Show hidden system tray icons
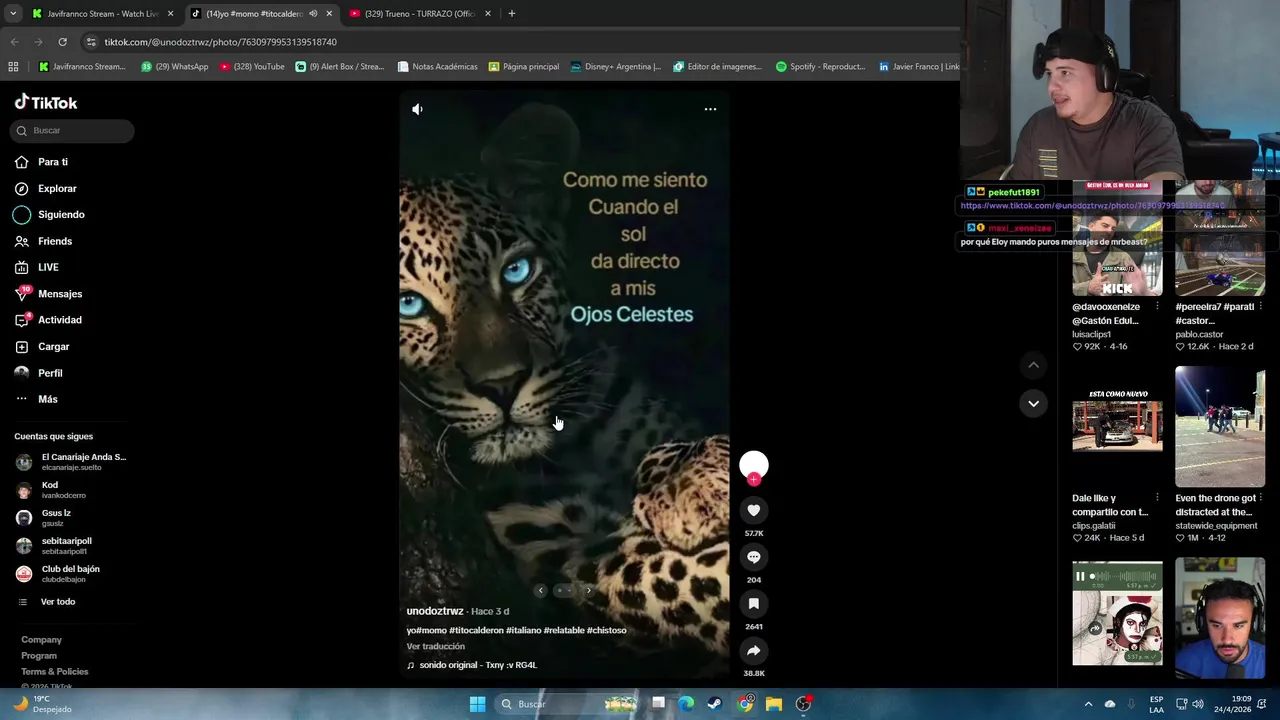 1088,704
